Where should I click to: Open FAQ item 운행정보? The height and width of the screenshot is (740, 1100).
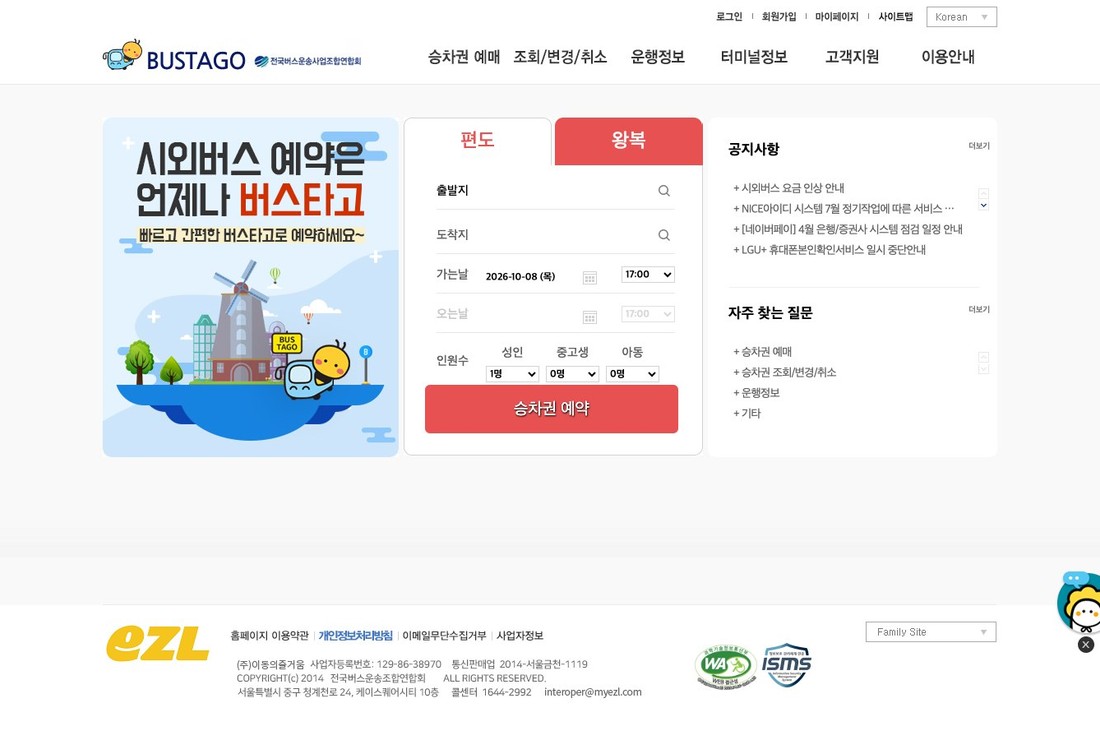[x=756, y=392]
